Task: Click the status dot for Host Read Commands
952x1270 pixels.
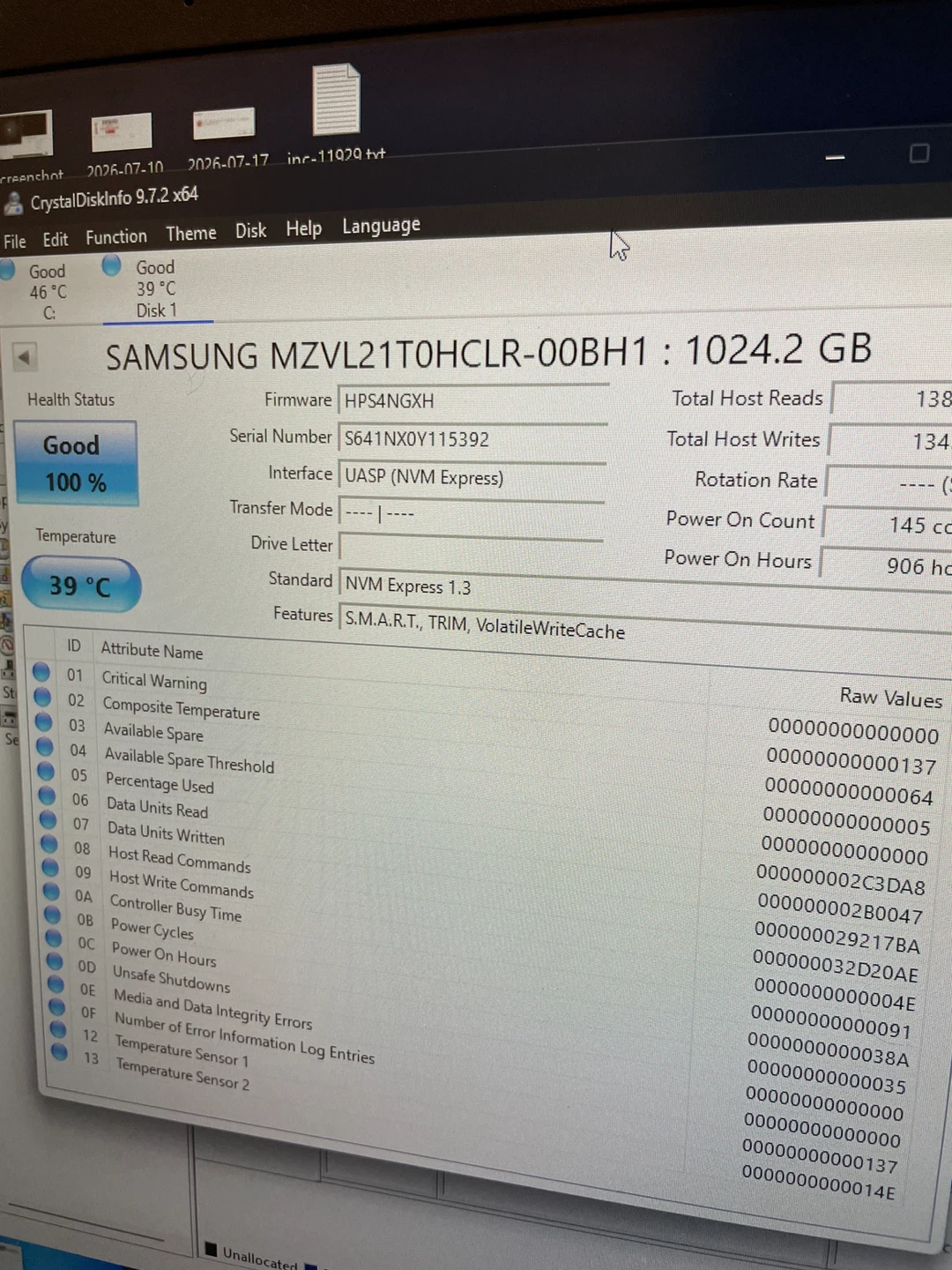Action: 50,843
